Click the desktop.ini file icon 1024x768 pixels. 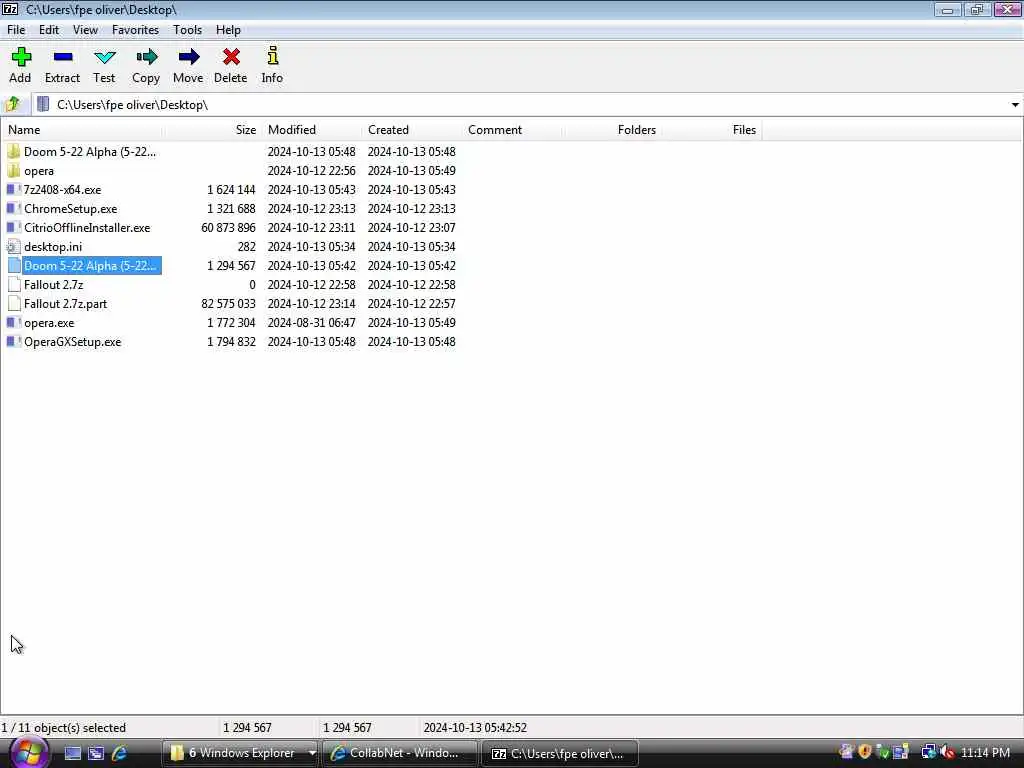14,246
